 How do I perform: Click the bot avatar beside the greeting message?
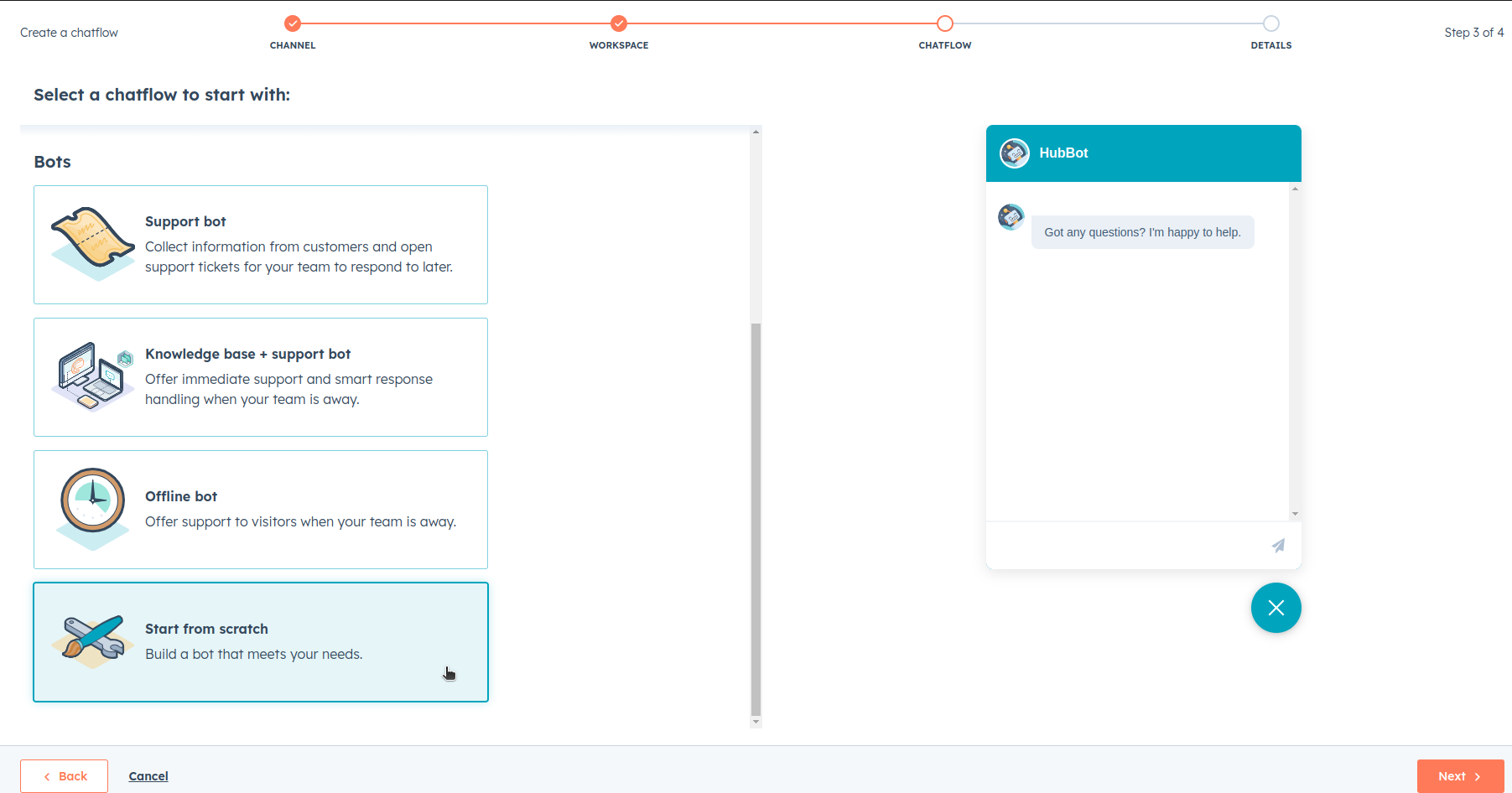point(1011,217)
